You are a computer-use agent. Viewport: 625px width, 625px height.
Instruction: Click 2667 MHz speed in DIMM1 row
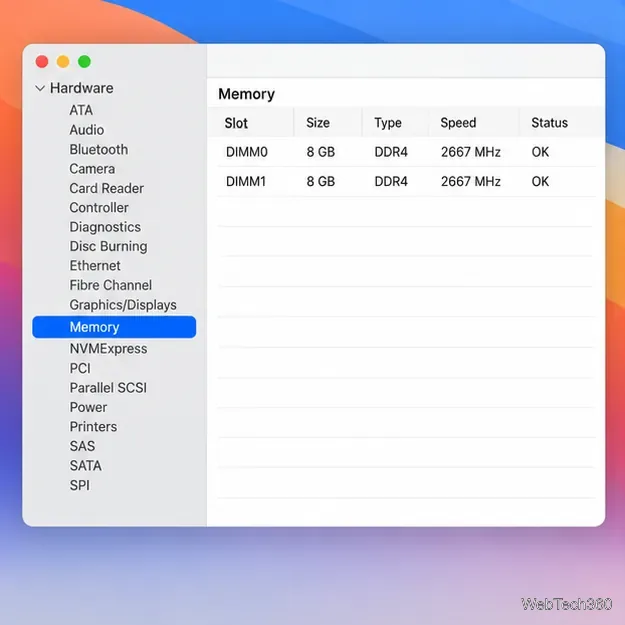pos(470,181)
